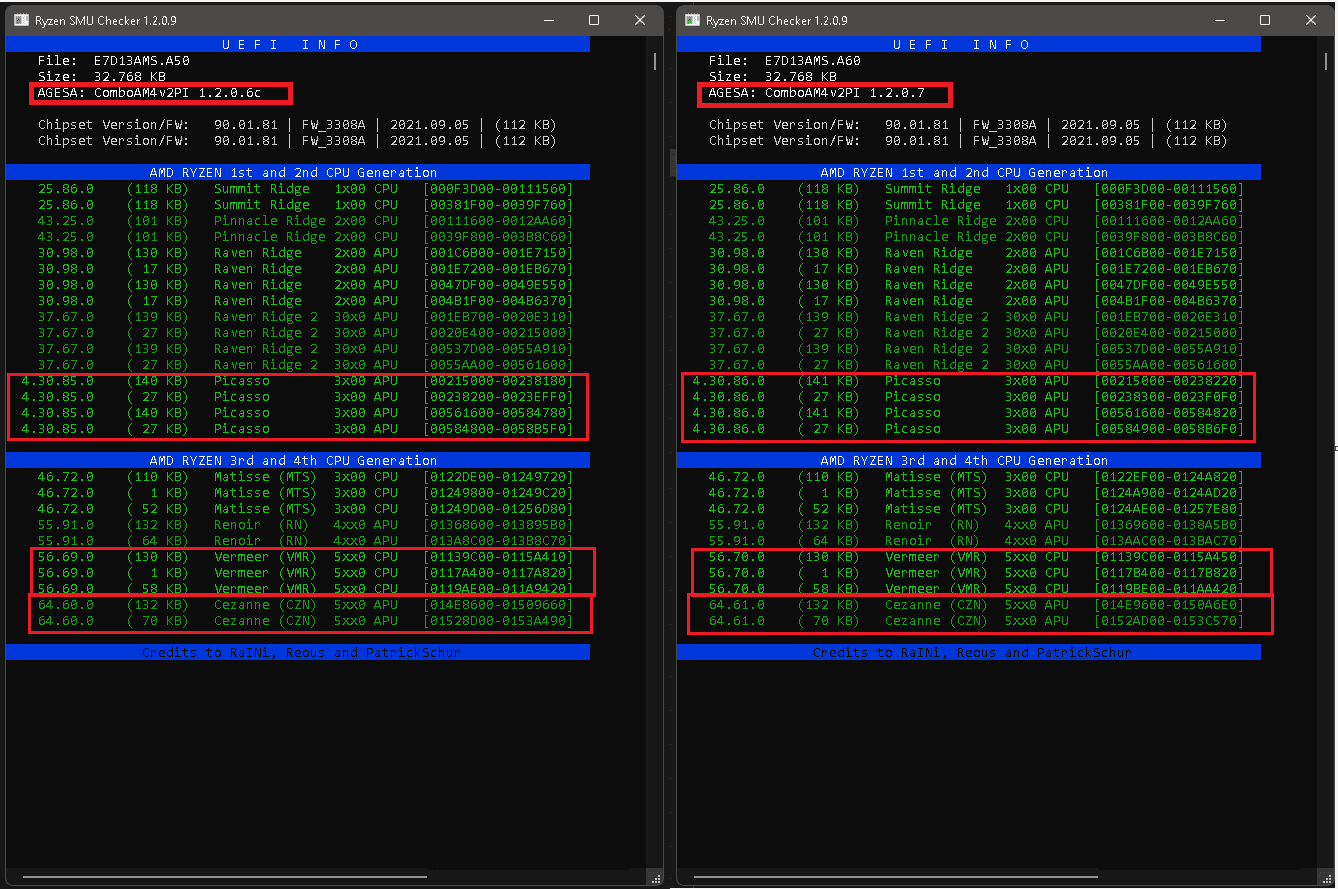Click Raven Ridge row [004B1F00-004B6370] in right window
This screenshot has width=1338, height=889.
[977, 301]
